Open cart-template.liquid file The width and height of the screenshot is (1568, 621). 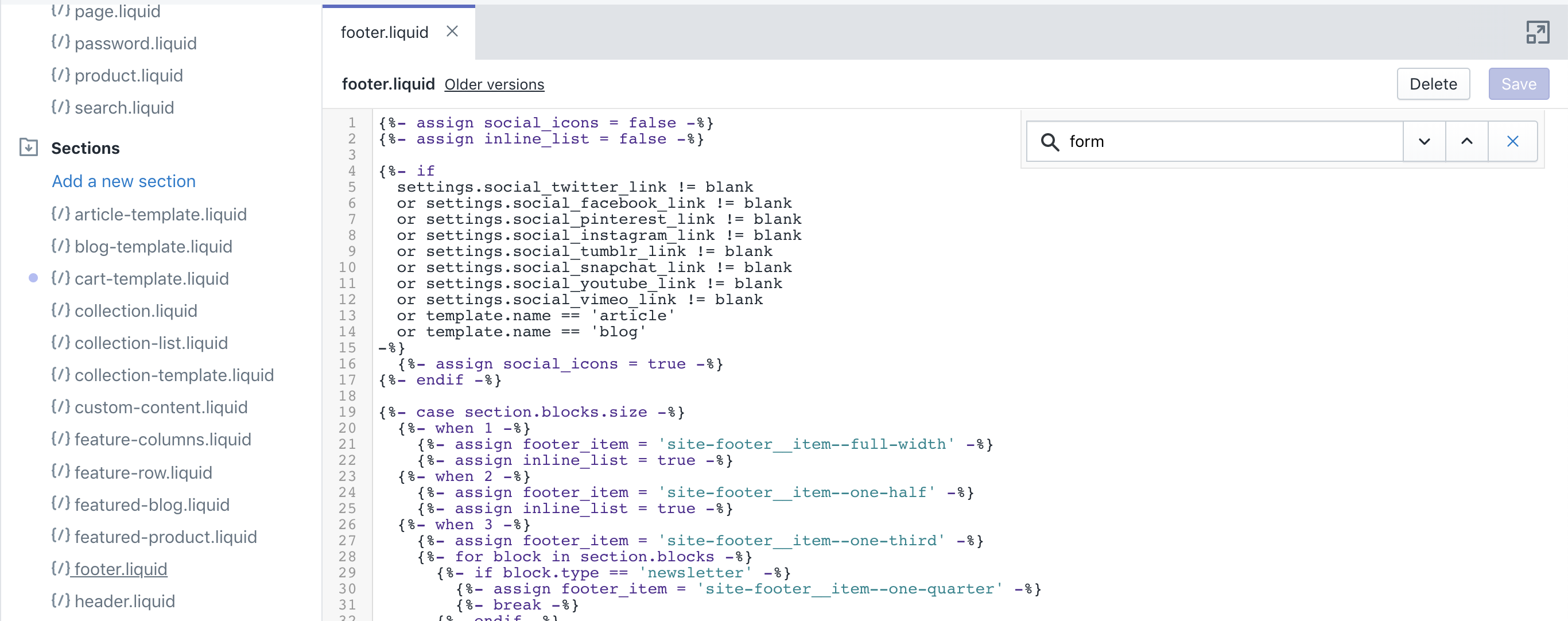pyautogui.click(x=152, y=279)
